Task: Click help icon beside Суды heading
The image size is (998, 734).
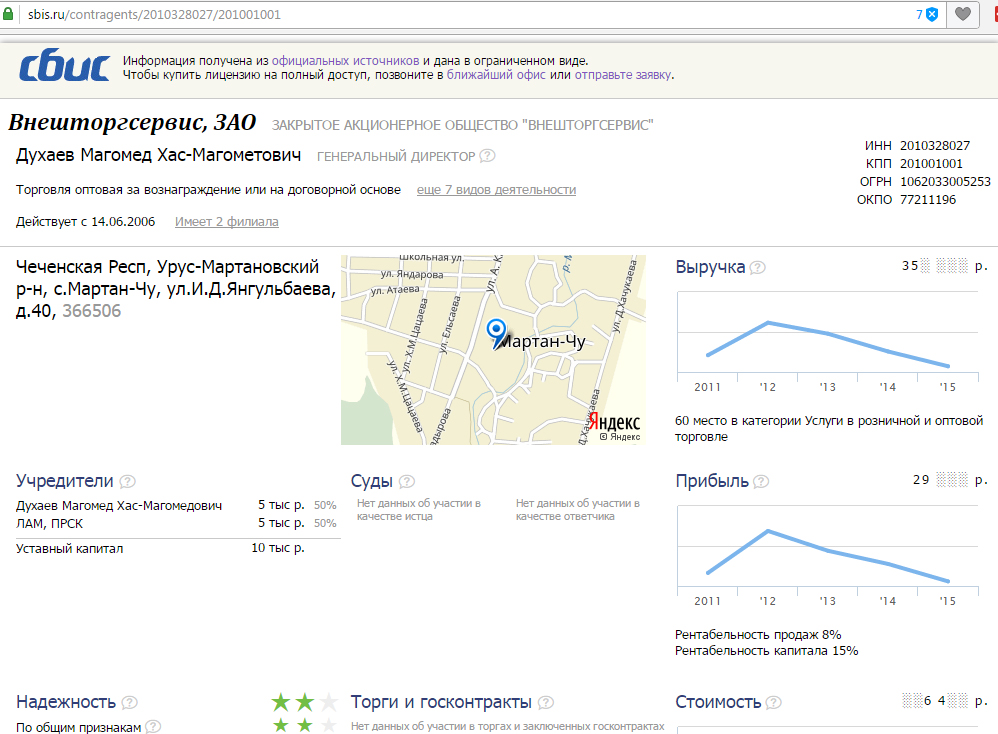Action: coord(406,482)
